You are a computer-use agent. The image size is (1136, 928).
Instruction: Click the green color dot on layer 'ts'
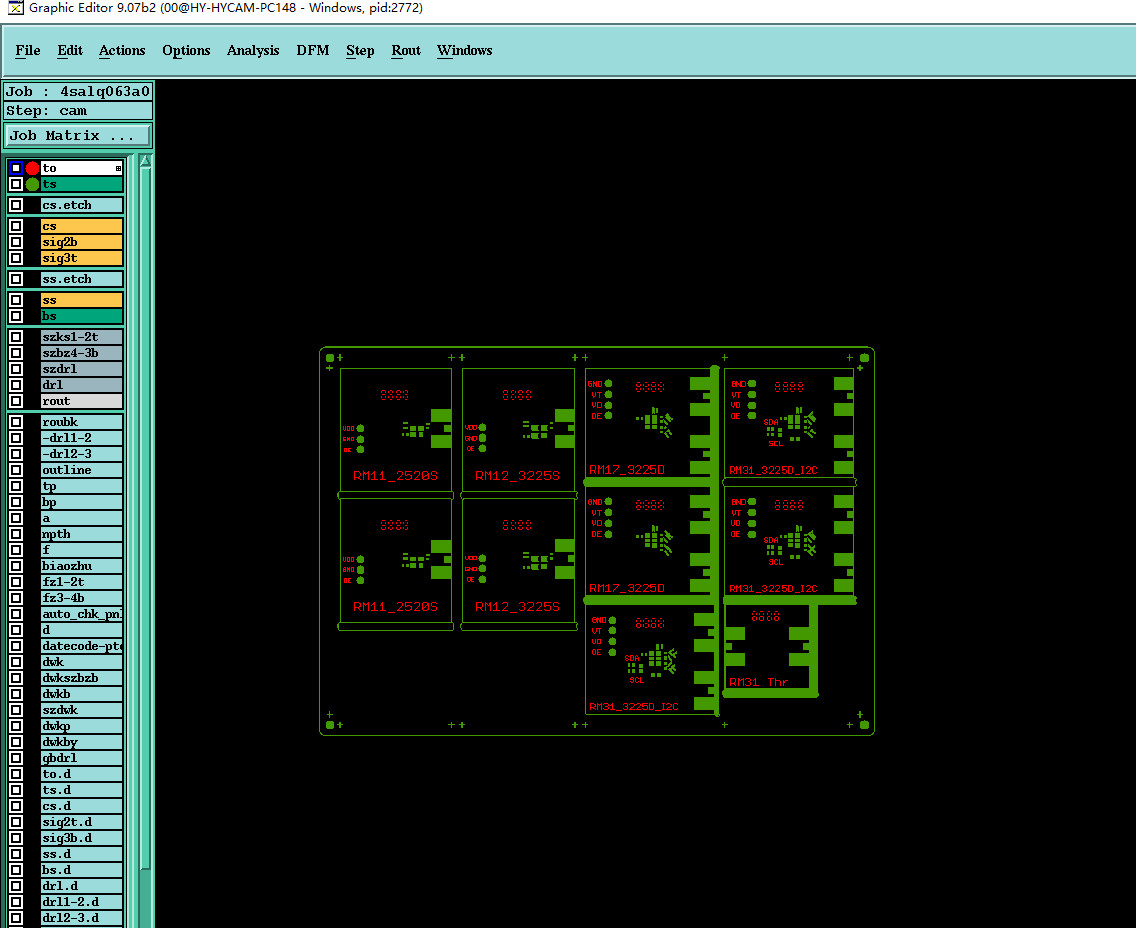(32, 184)
